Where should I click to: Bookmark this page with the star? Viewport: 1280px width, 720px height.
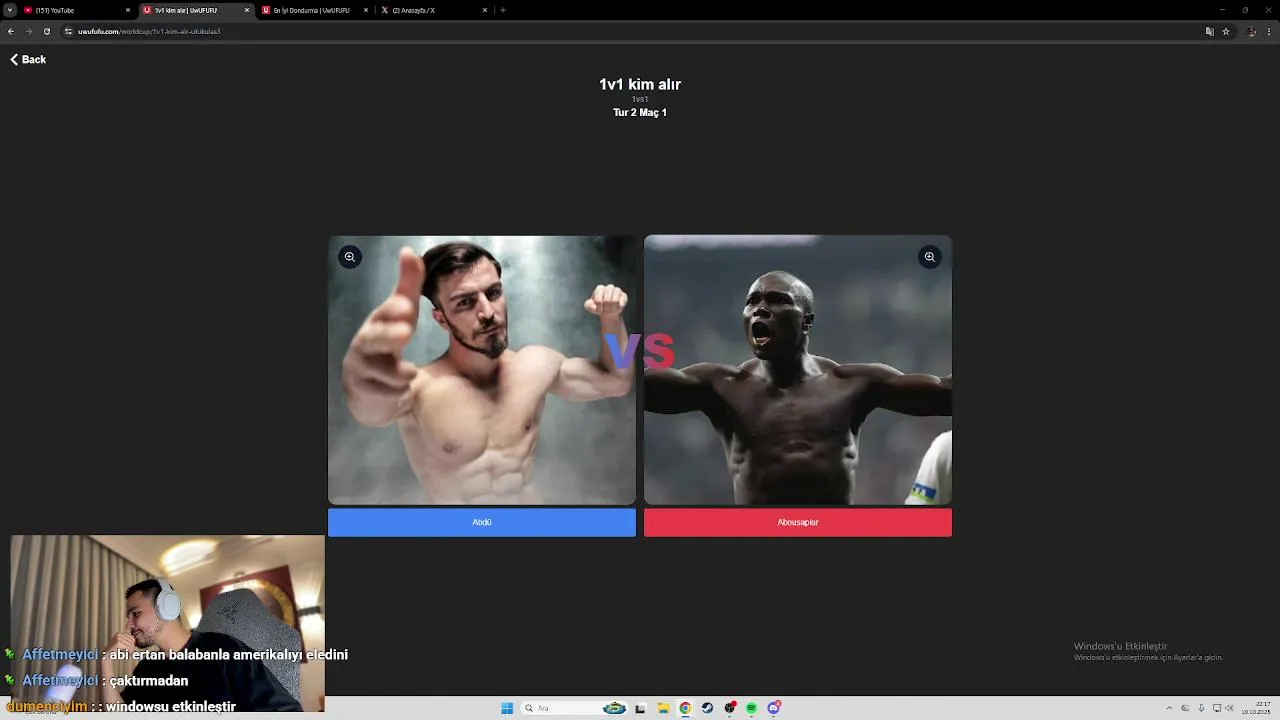[x=1226, y=31]
